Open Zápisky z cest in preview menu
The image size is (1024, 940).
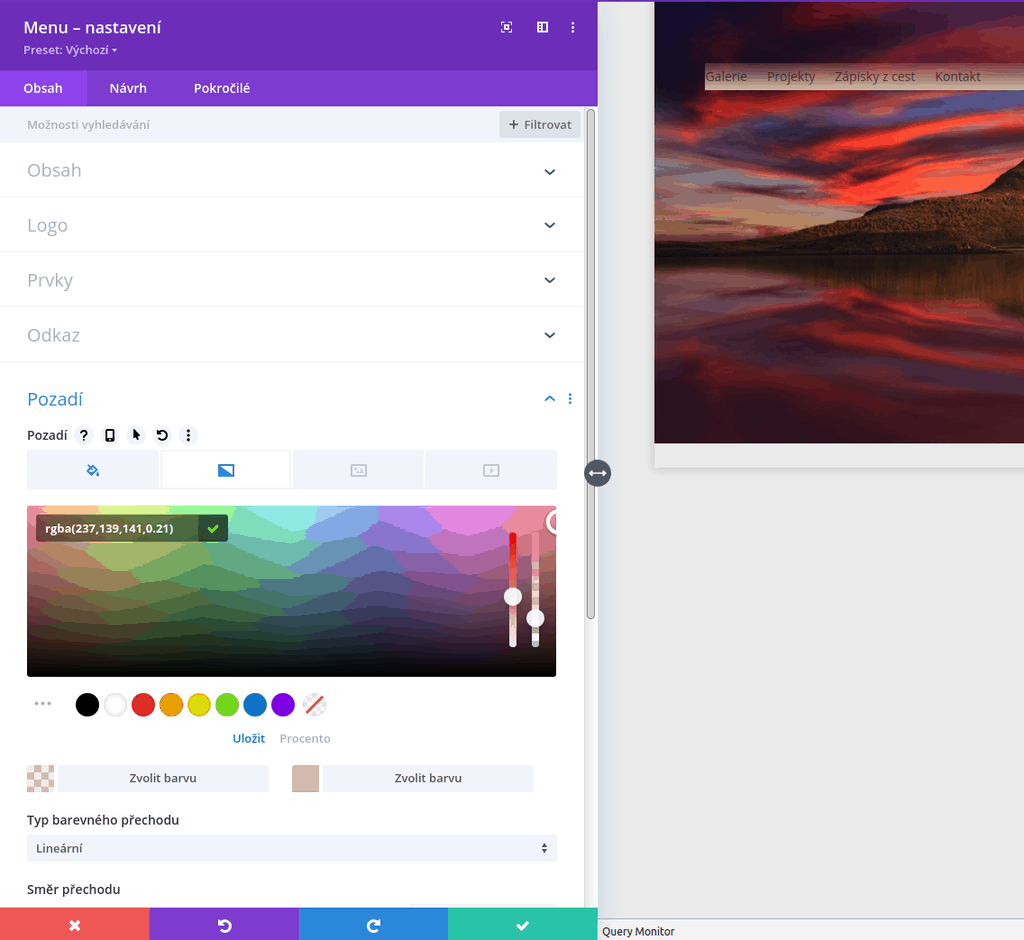[875, 76]
